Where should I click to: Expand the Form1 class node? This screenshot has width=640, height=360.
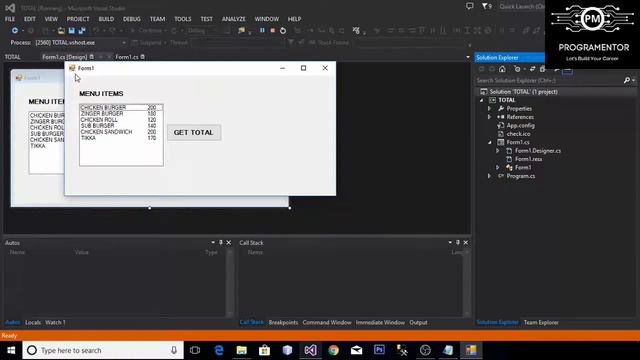tap(498, 167)
